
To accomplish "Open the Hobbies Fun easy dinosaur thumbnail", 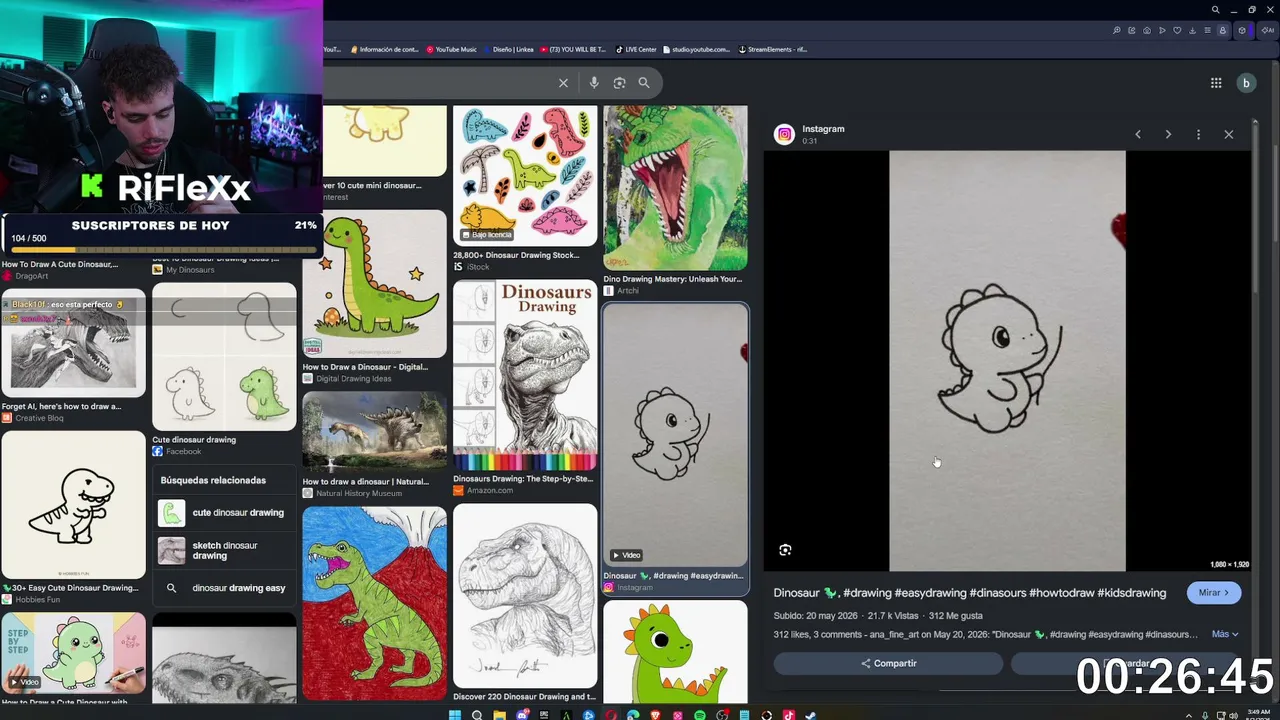I will tap(73, 505).
